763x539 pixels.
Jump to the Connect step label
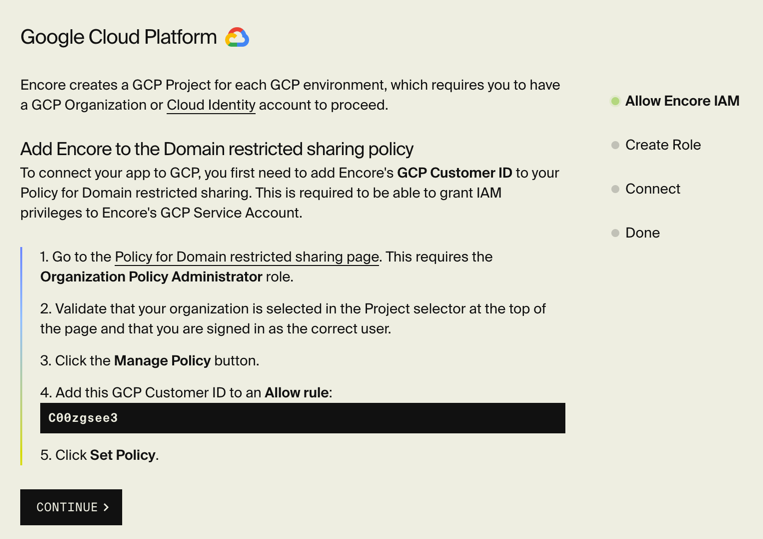[x=652, y=189]
